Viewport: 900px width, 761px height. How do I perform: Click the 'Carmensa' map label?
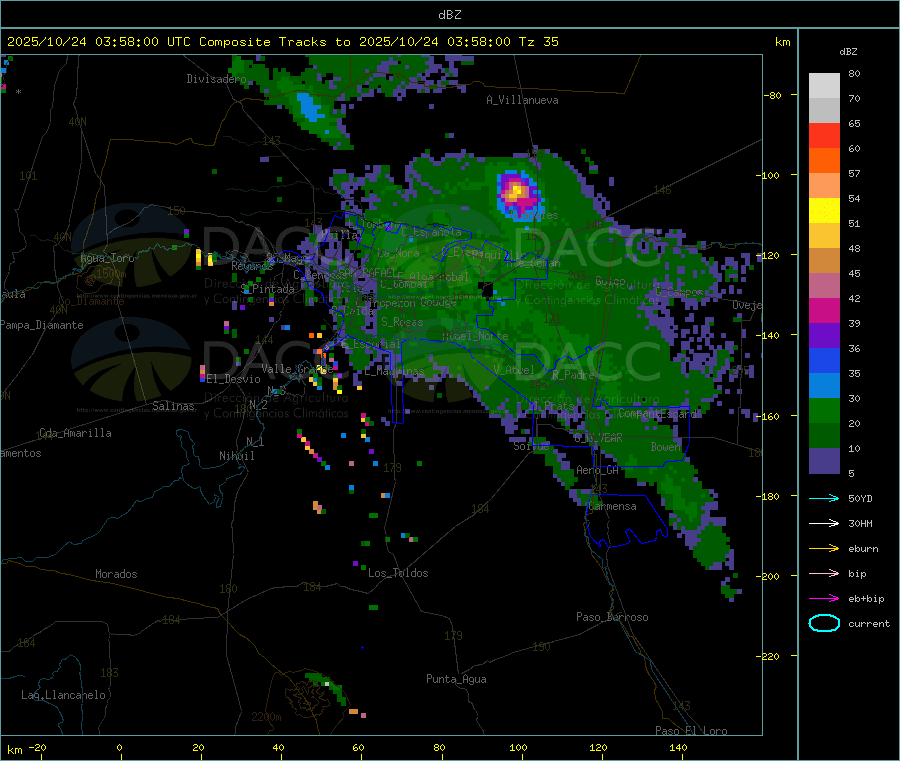(612, 506)
